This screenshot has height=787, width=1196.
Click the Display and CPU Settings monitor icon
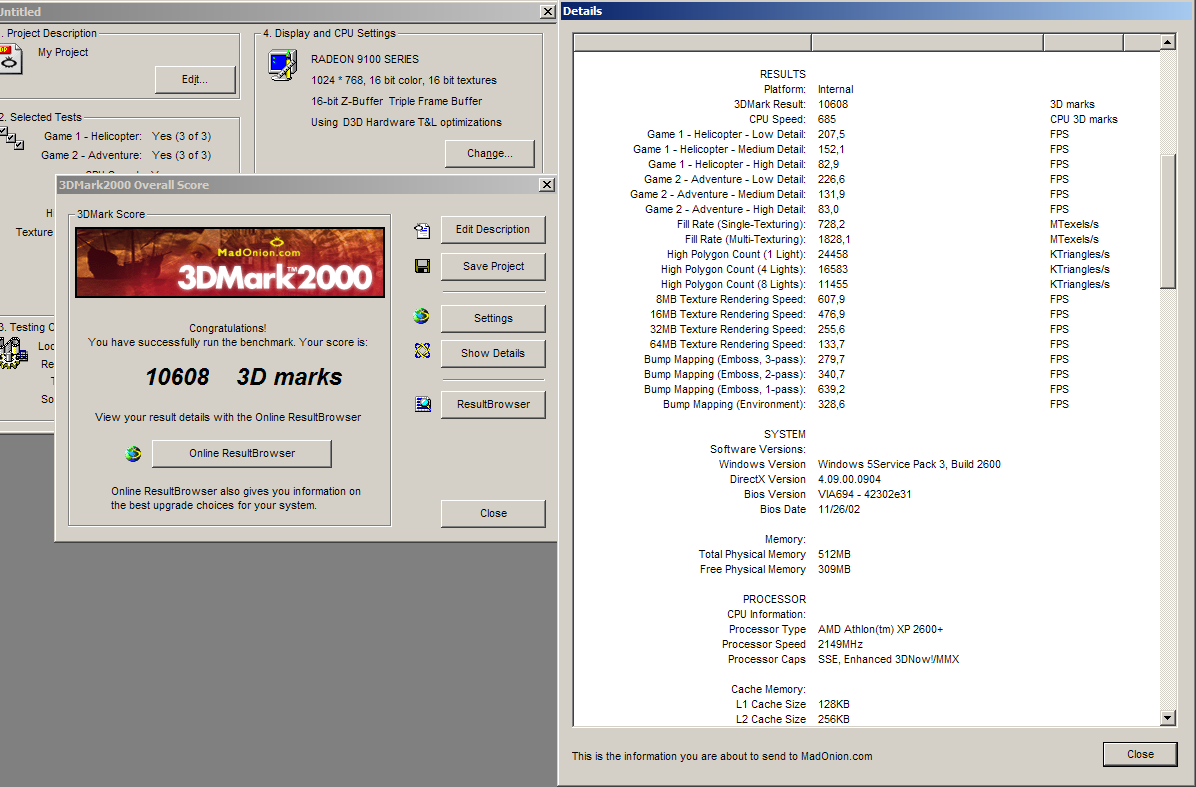tap(281, 65)
